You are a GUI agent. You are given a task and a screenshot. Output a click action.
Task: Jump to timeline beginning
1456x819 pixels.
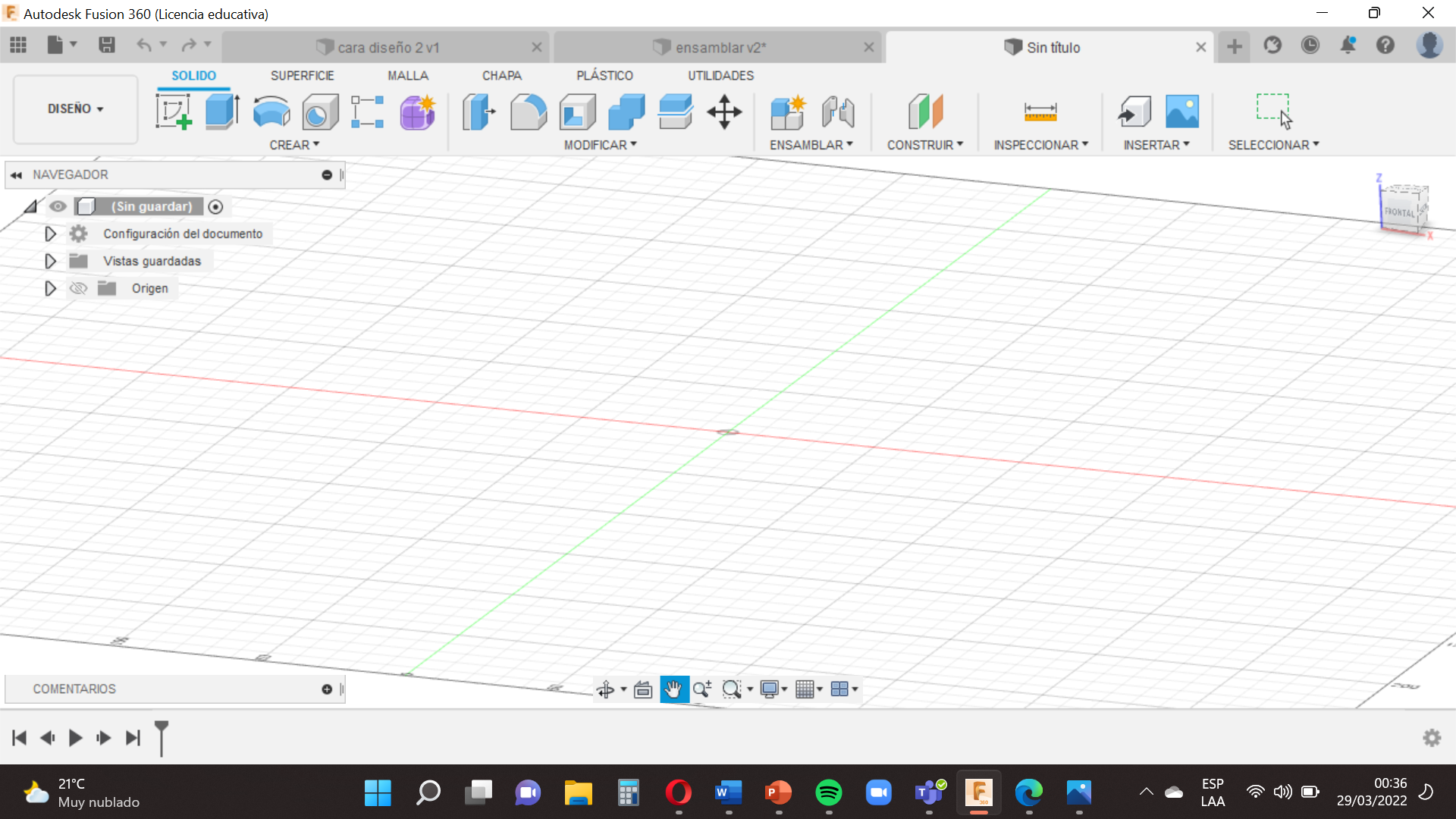[x=20, y=738]
